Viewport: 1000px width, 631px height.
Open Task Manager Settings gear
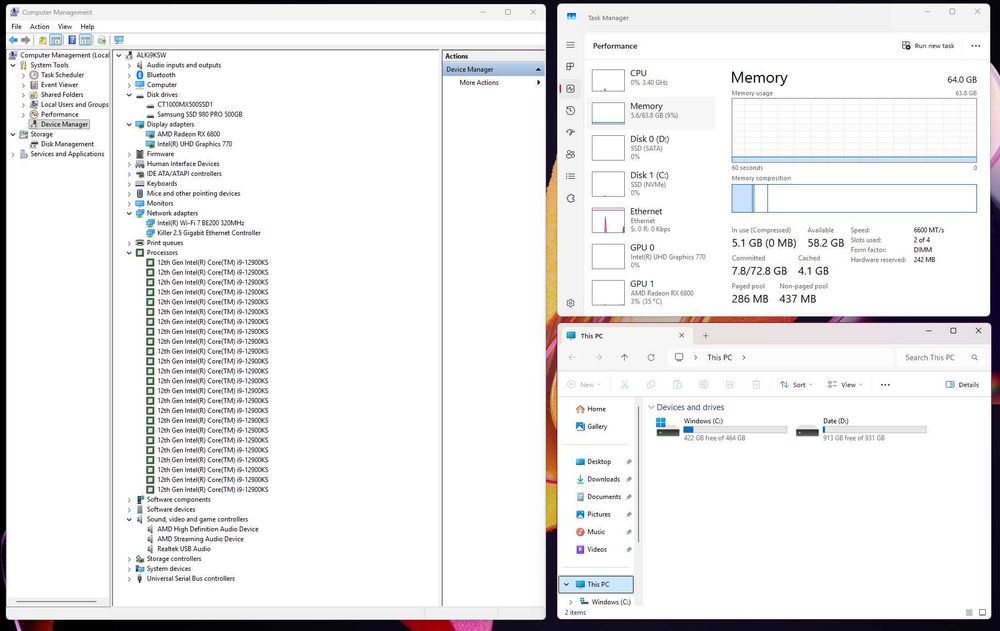point(571,303)
